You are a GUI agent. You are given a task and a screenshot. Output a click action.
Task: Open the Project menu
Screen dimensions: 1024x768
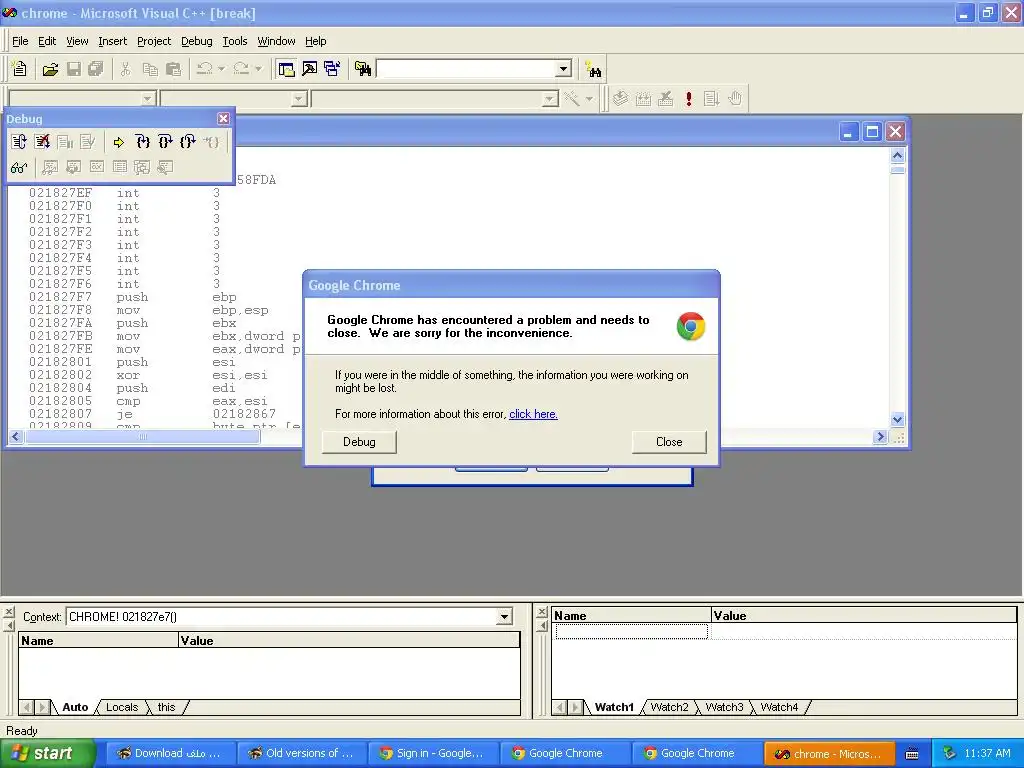[154, 41]
